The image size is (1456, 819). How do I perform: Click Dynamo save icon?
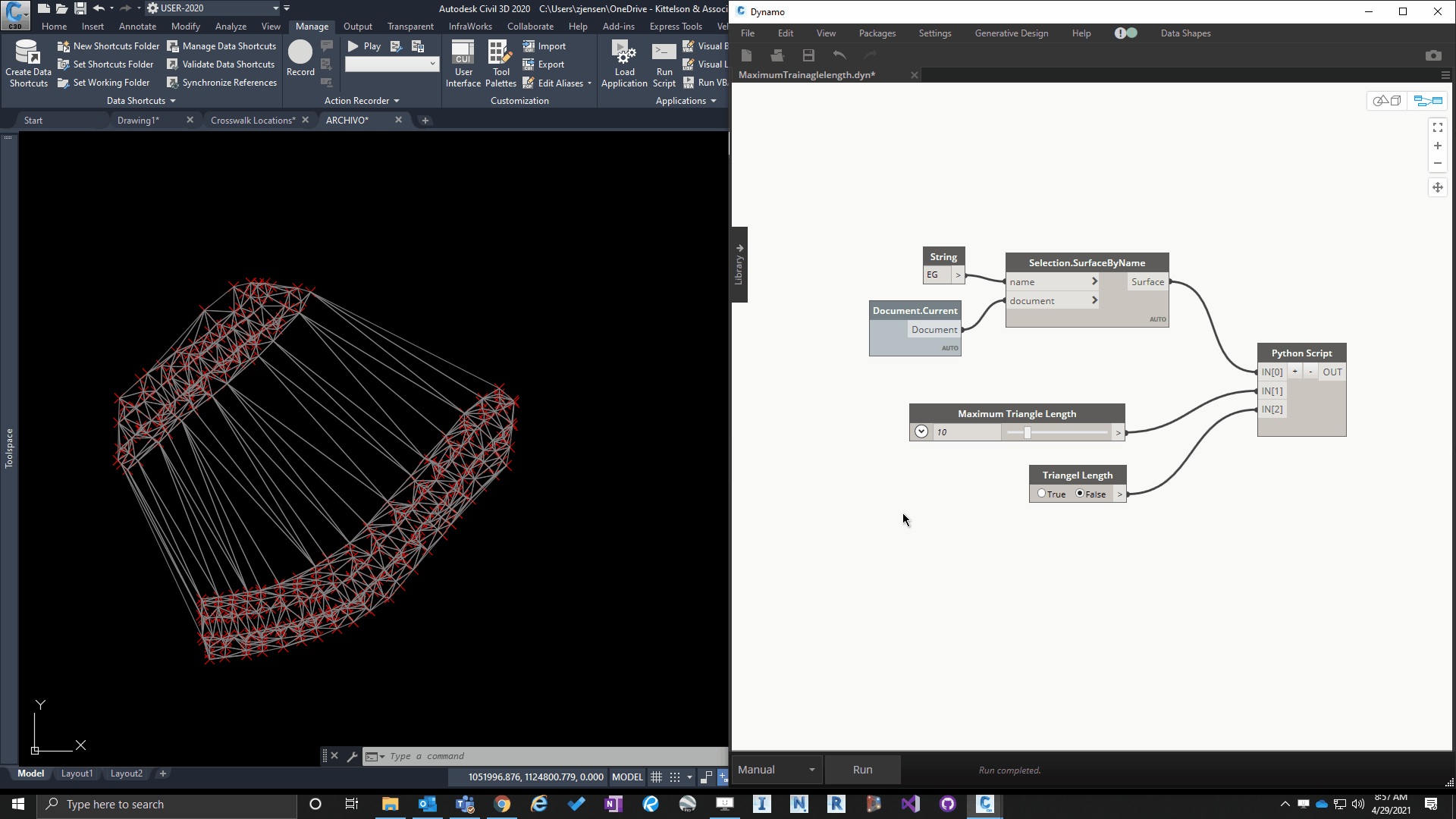pyautogui.click(x=808, y=55)
